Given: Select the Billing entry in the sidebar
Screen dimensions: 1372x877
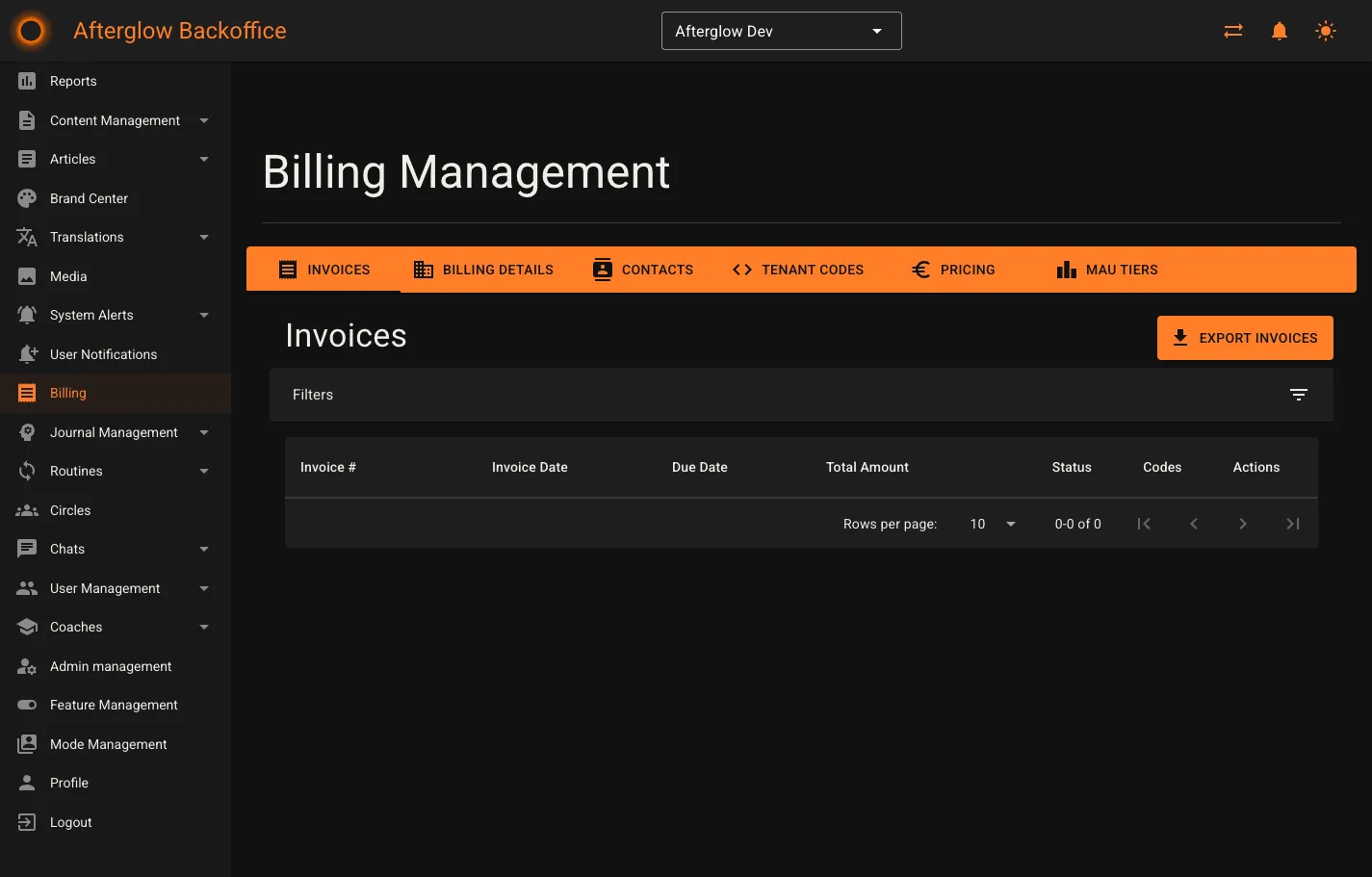Looking at the screenshot, I should click(x=68, y=393).
